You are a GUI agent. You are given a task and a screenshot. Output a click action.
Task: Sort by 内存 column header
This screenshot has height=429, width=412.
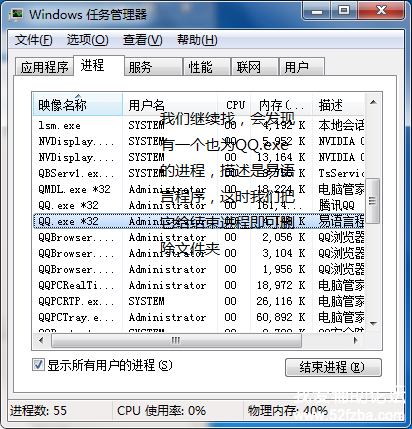282,105
